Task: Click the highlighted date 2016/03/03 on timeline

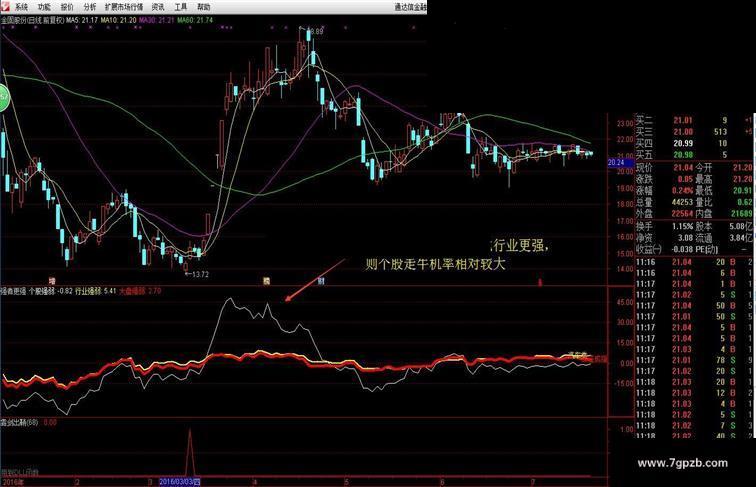Action: pyautogui.click(x=179, y=482)
